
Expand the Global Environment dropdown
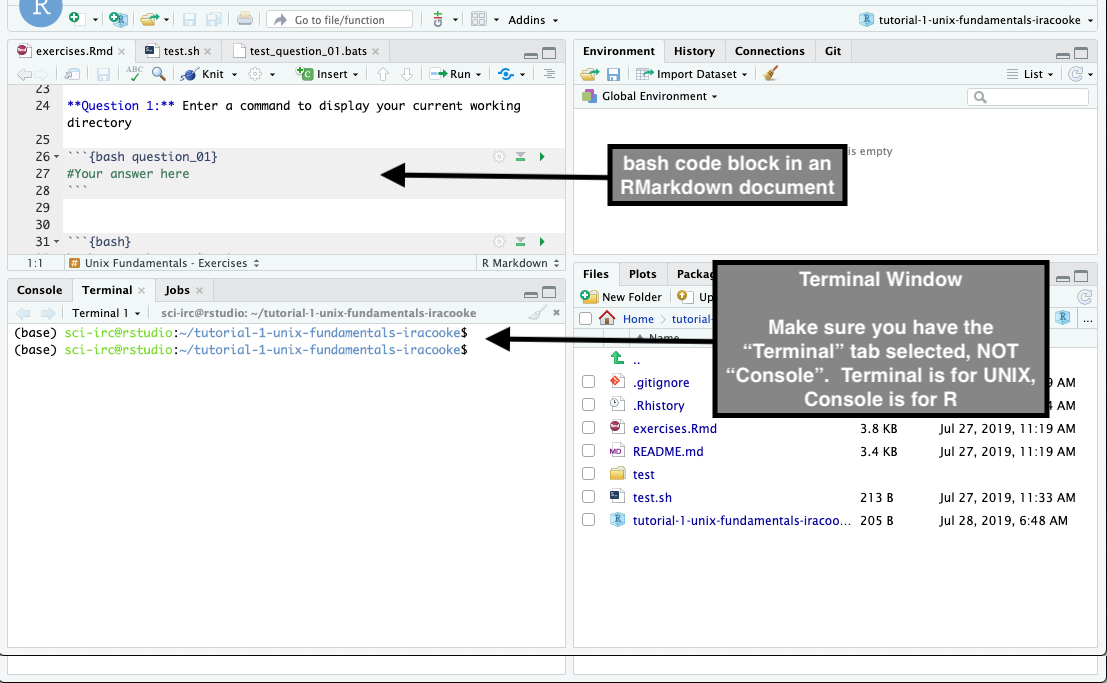pyautogui.click(x=659, y=96)
